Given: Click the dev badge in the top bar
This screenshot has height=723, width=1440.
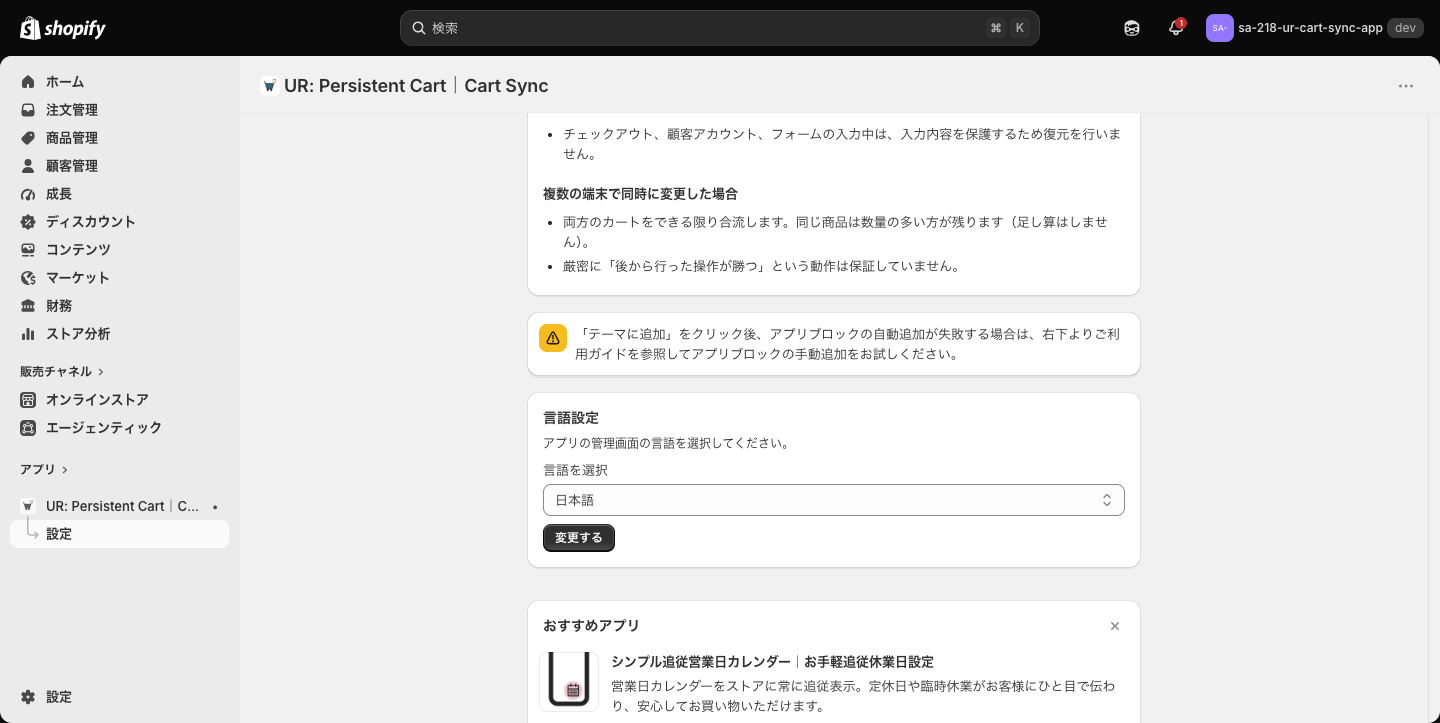Looking at the screenshot, I should click(1405, 28).
